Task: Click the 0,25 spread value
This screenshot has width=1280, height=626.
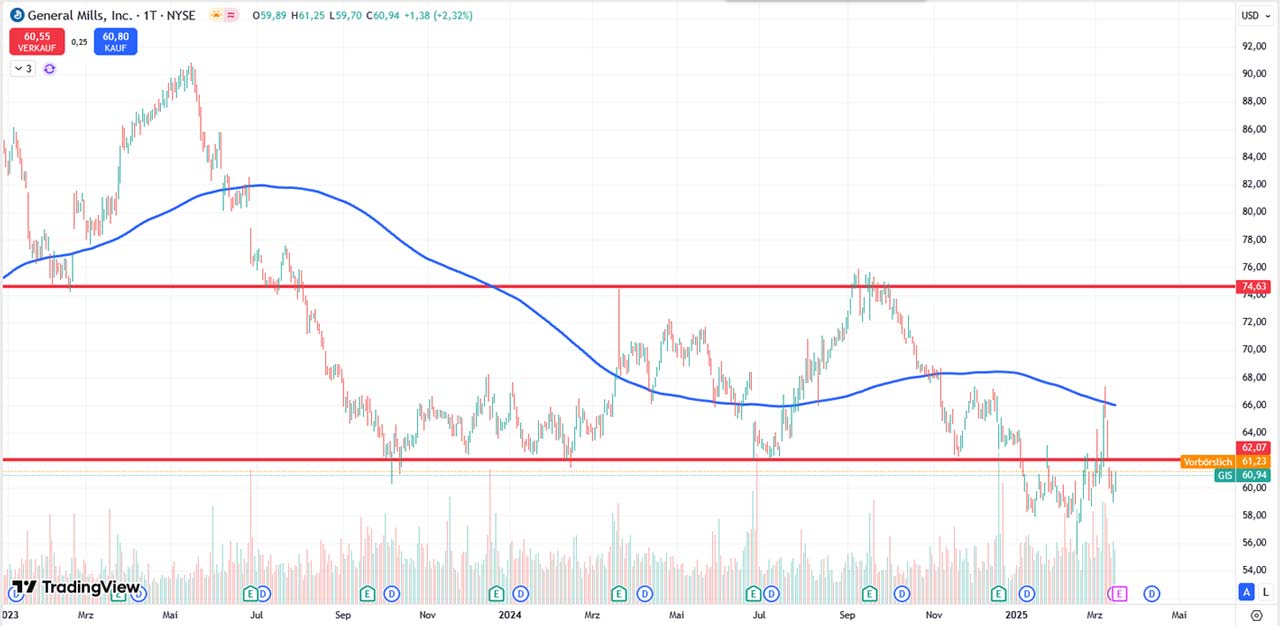Action: click(x=80, y=42)
